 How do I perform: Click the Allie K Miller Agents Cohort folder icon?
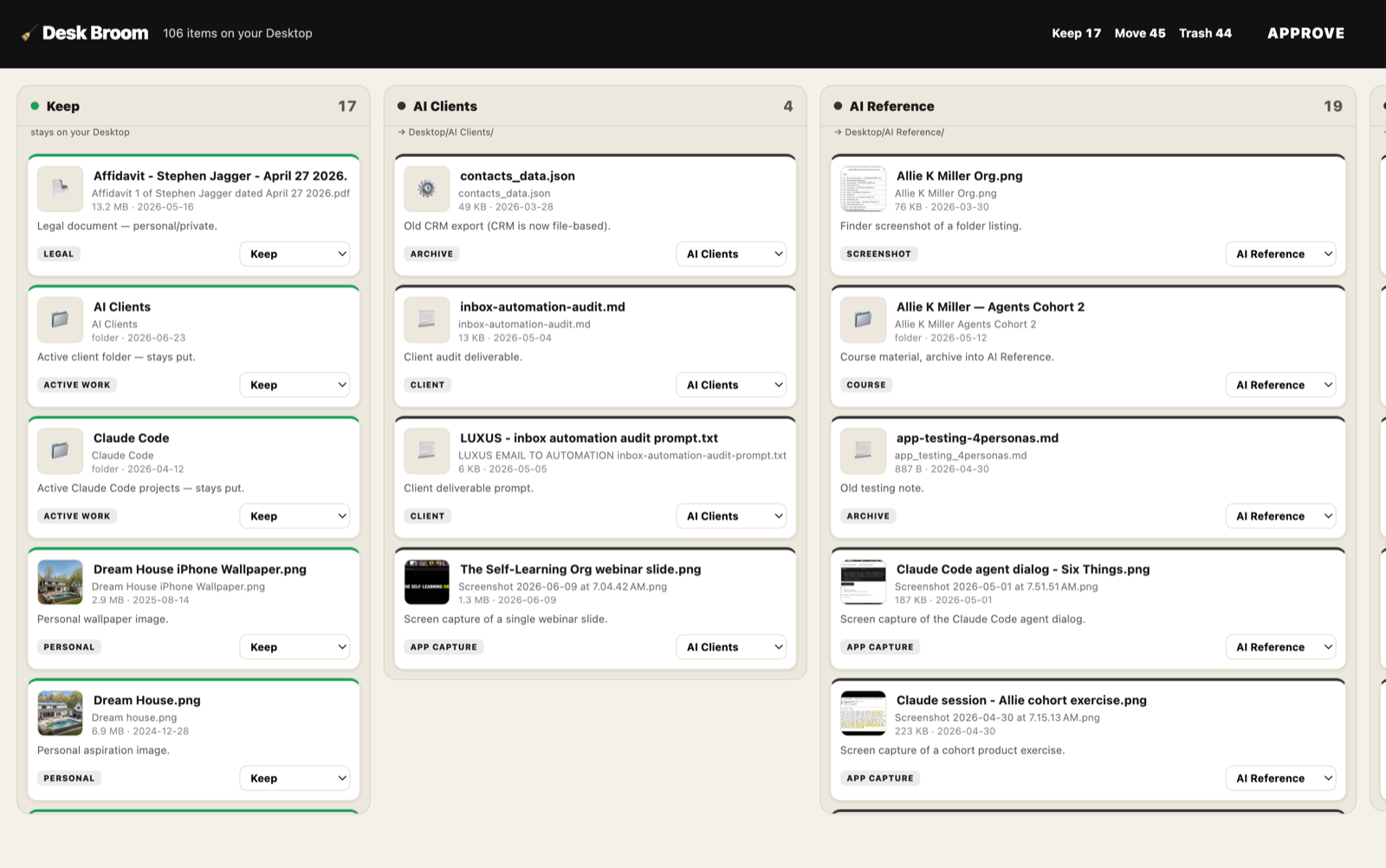[863, 320]
